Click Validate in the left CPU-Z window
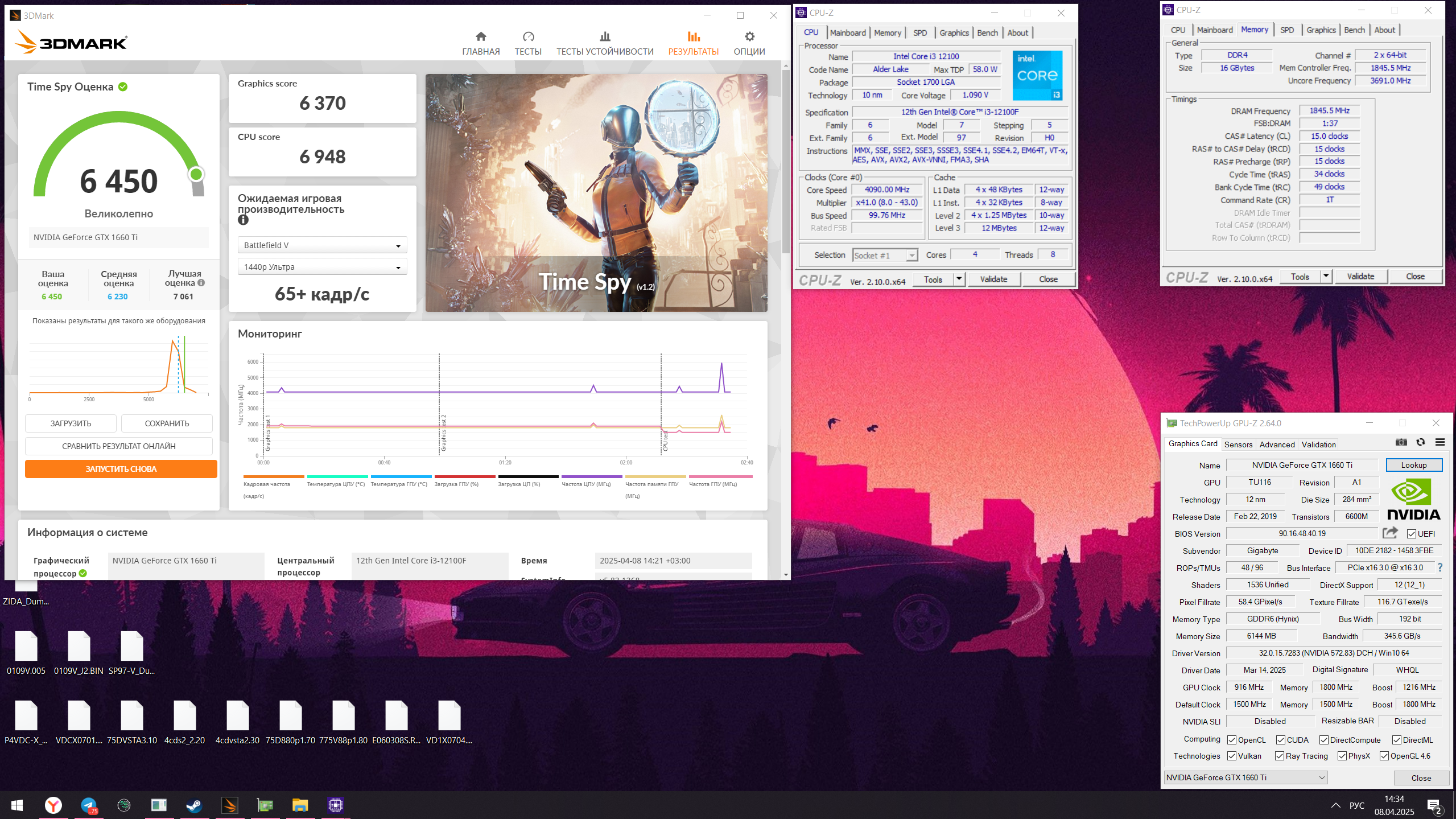Screen dimensions: 1456x819 [x=993, y=279]
